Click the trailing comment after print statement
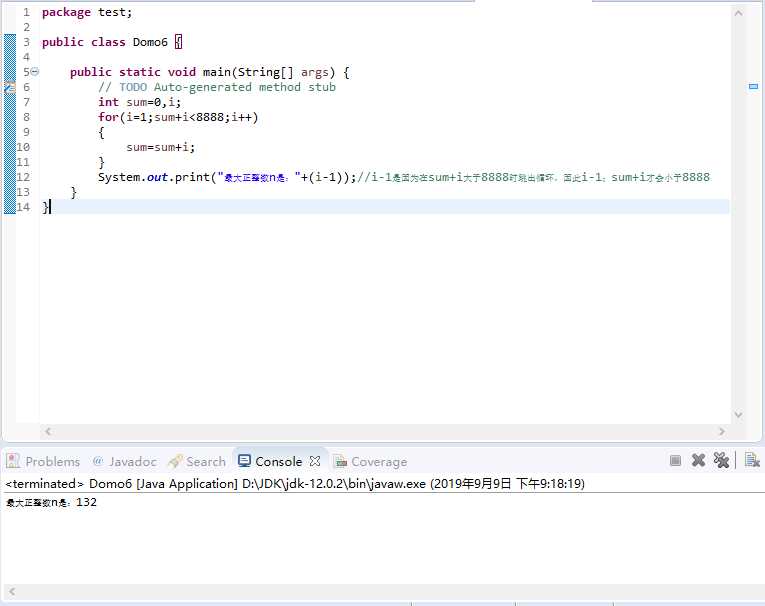 pyautogui.click(x=533, y=177)
